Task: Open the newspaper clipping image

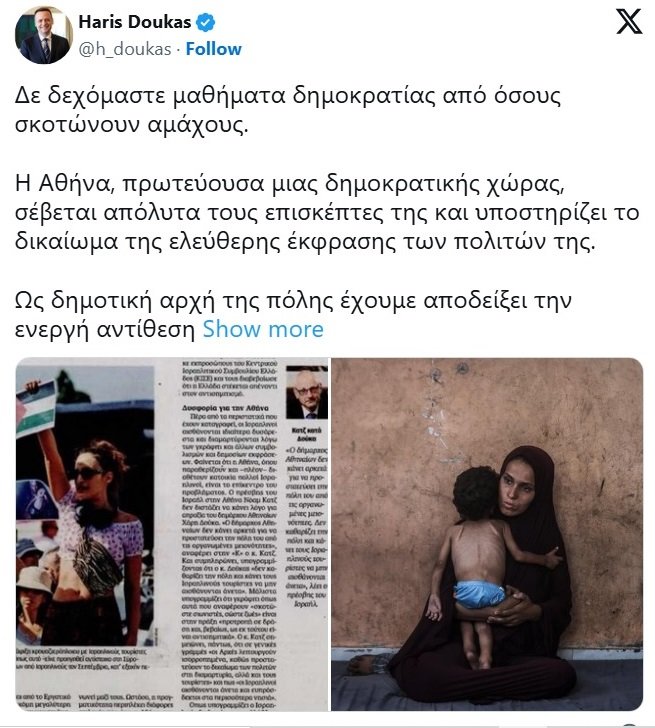Action: [x=172, y=534]
